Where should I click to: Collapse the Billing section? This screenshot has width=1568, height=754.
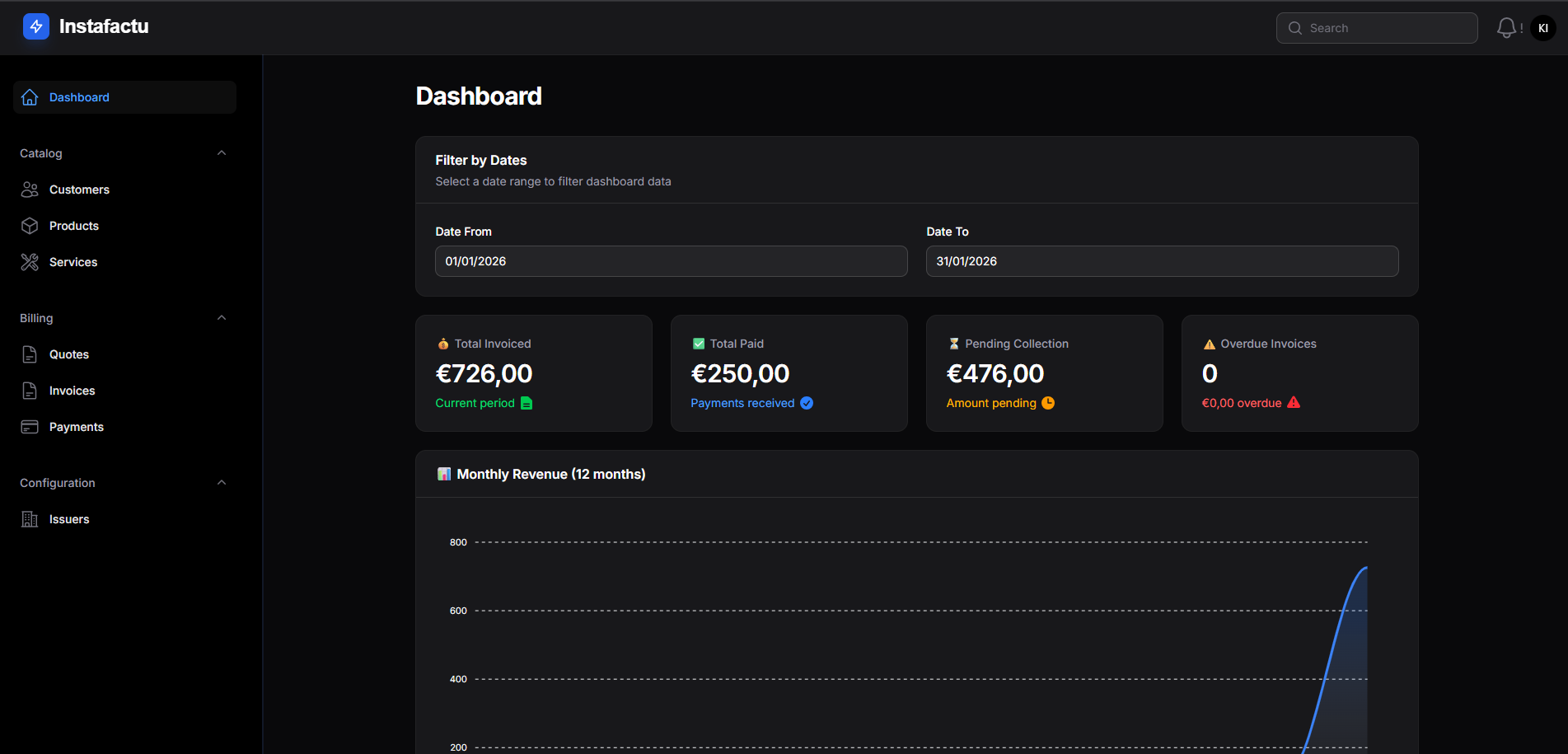(221, 317)
